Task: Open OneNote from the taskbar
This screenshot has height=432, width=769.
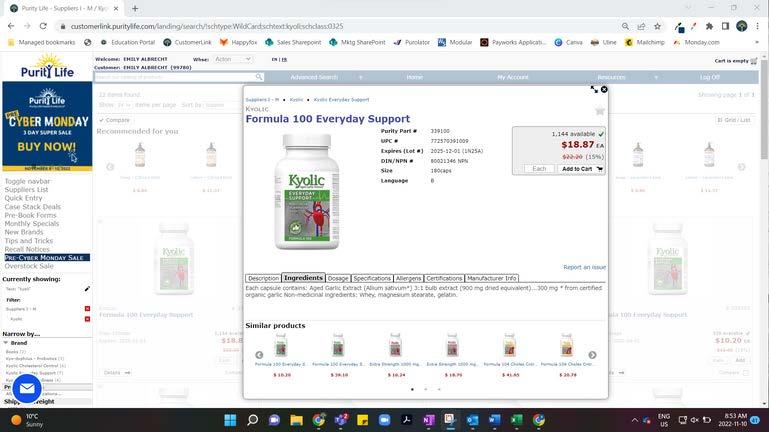Action: 429,420
